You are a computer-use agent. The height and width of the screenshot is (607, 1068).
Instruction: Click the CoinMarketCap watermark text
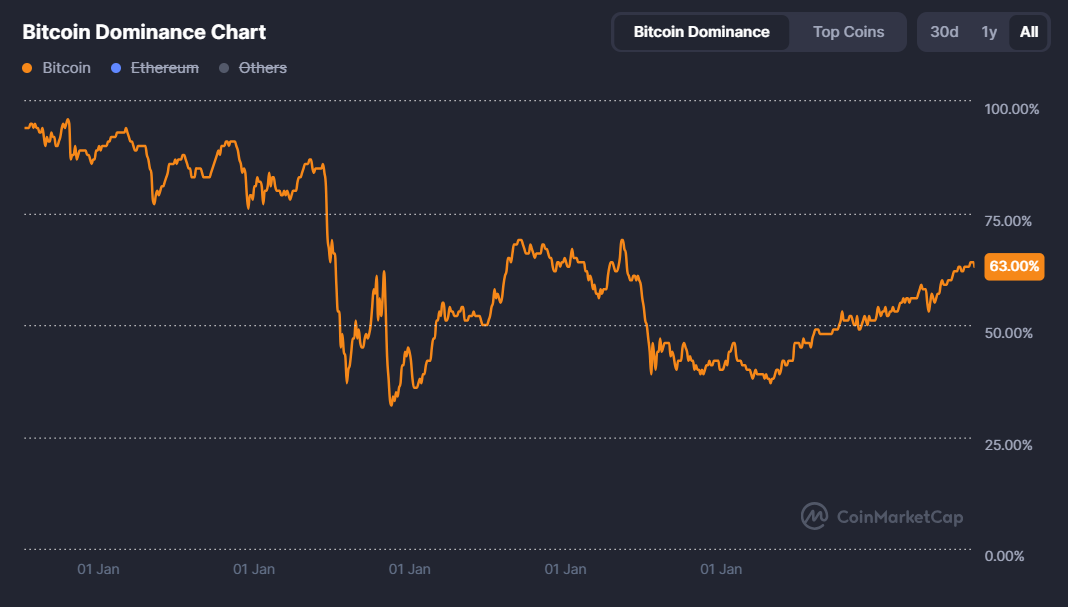click(x=899, y=517)
